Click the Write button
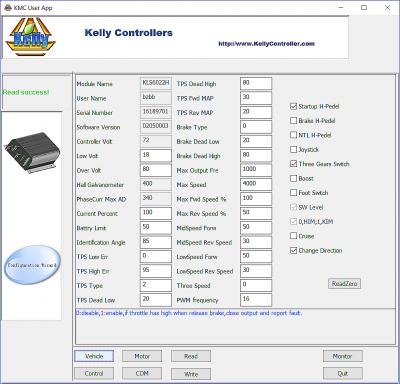This screenshot has width=400, height=384. [x=191, y=374]
